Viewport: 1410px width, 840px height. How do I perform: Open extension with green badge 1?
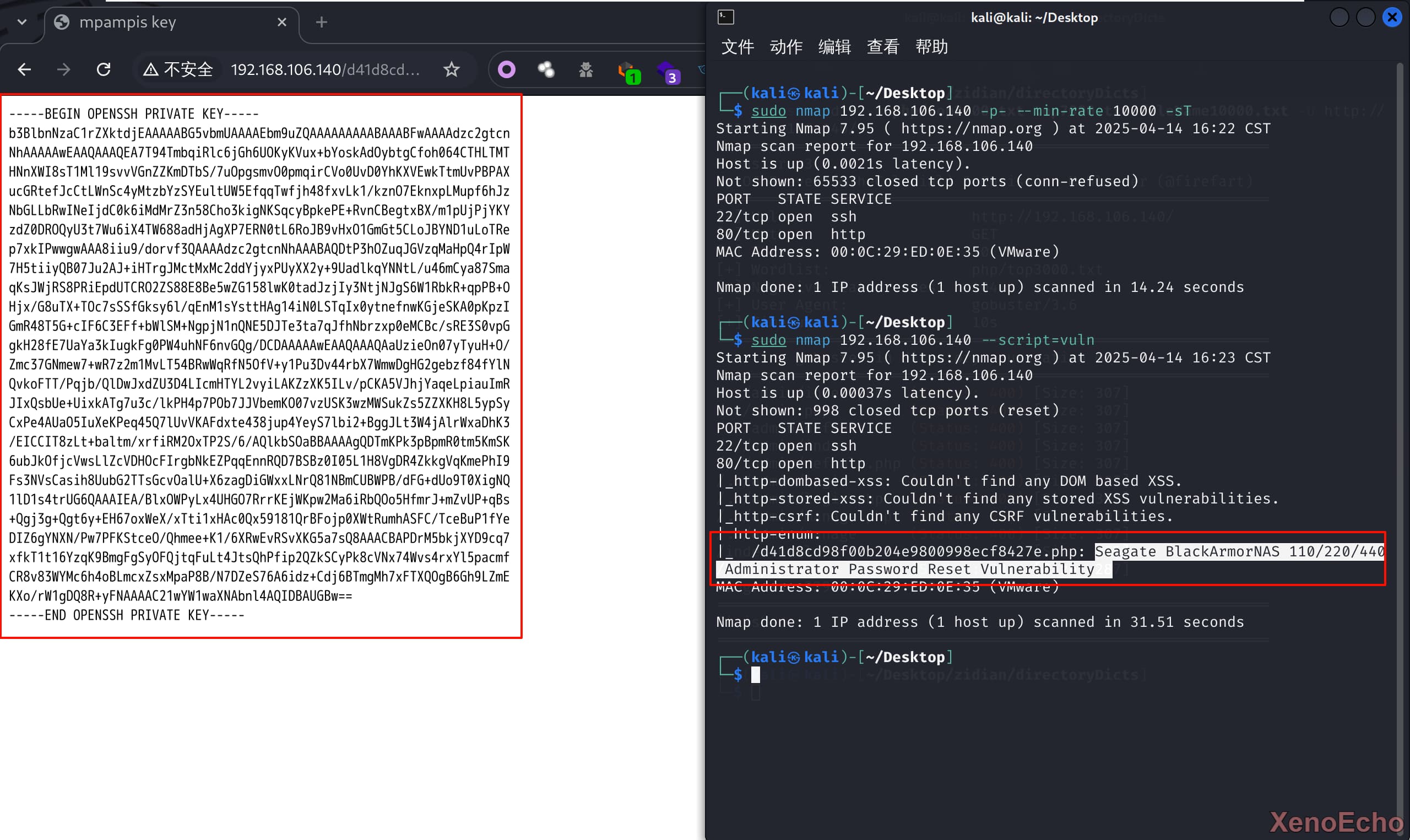(628, 72)
